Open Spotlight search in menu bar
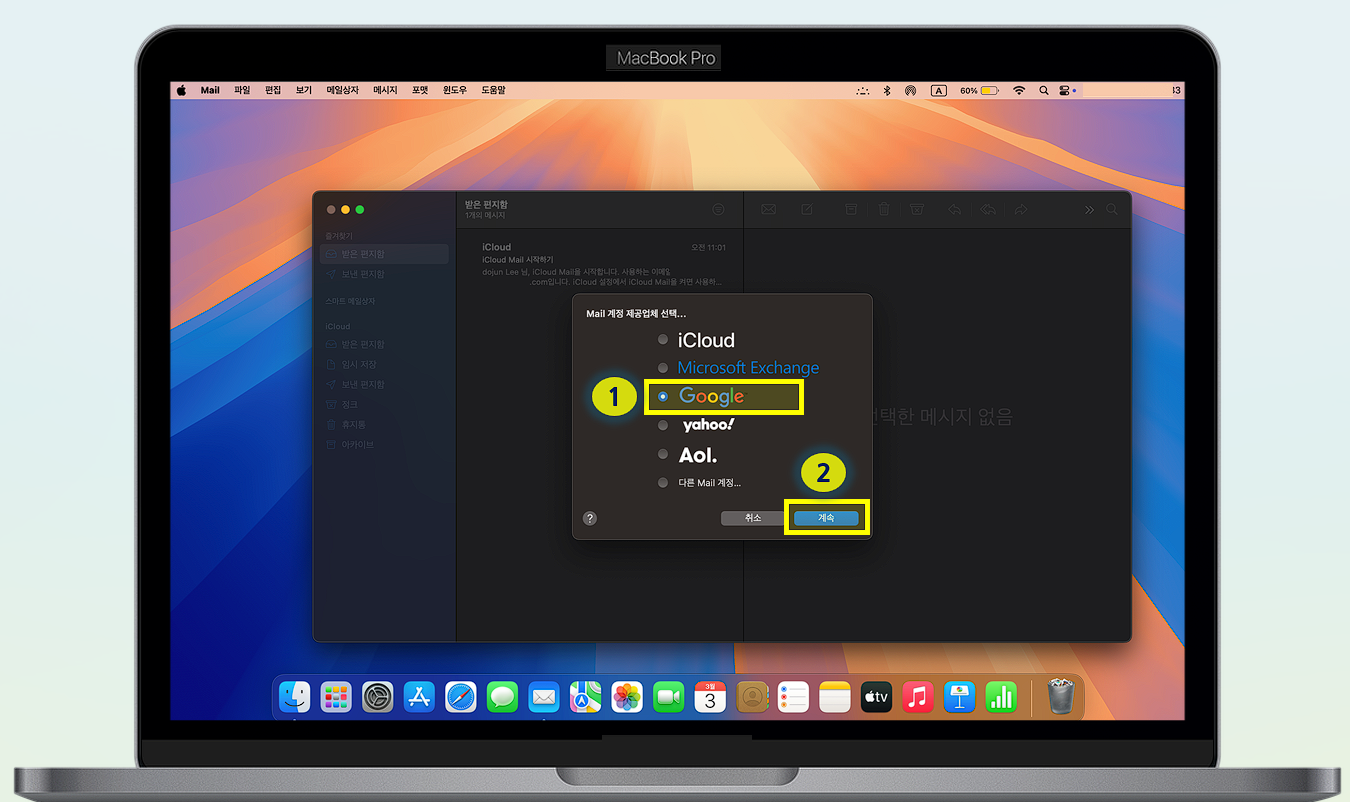 [x=1044, y=90]
